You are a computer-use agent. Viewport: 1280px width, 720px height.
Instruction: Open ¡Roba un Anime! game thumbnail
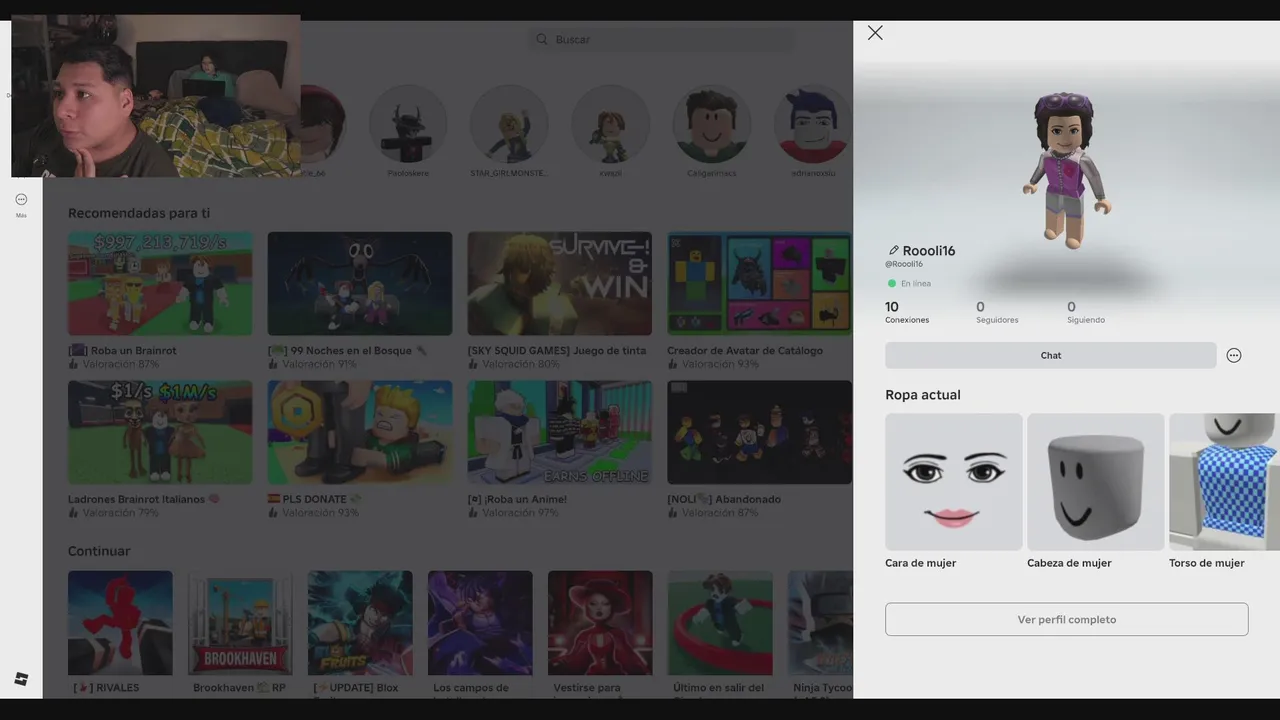560,432
